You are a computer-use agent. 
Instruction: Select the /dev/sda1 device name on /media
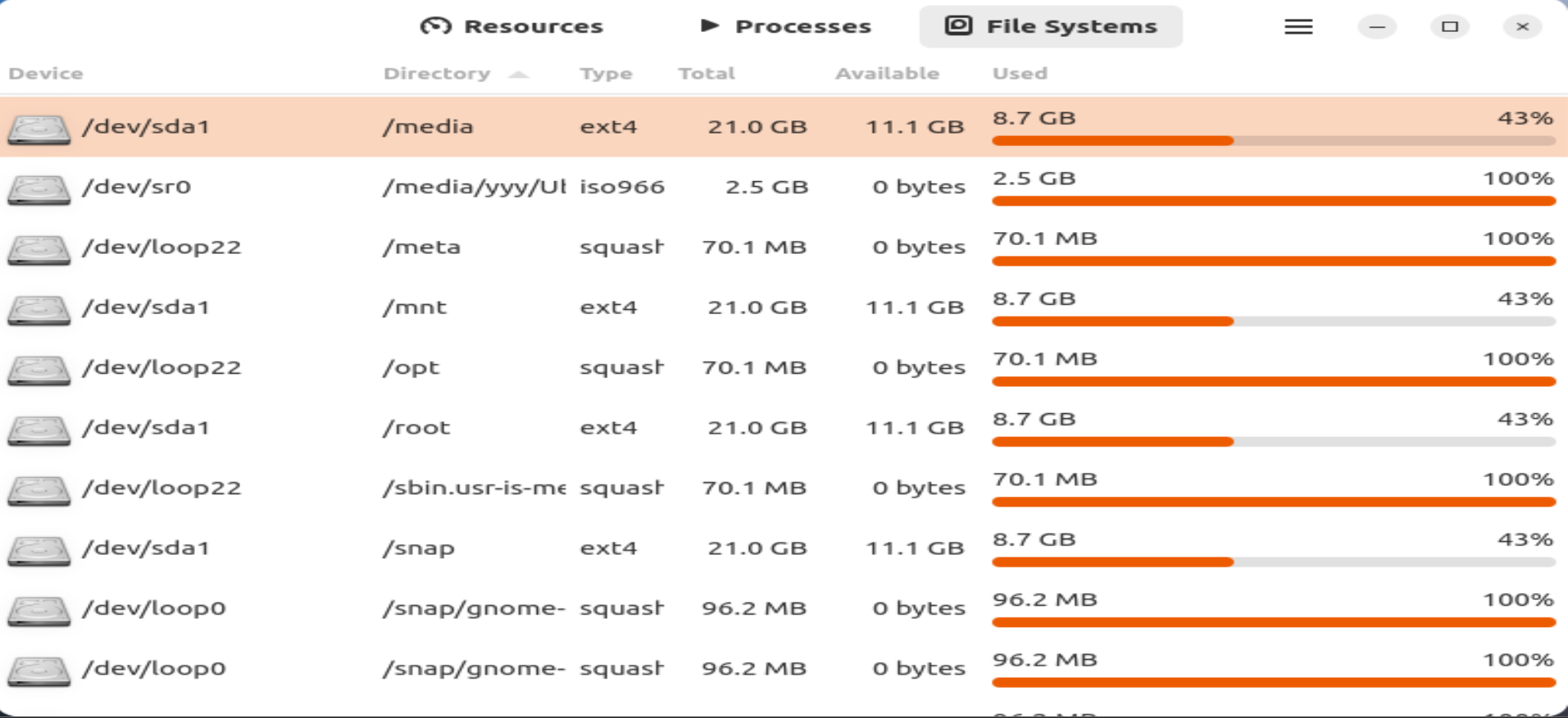(x=146, y=127)
